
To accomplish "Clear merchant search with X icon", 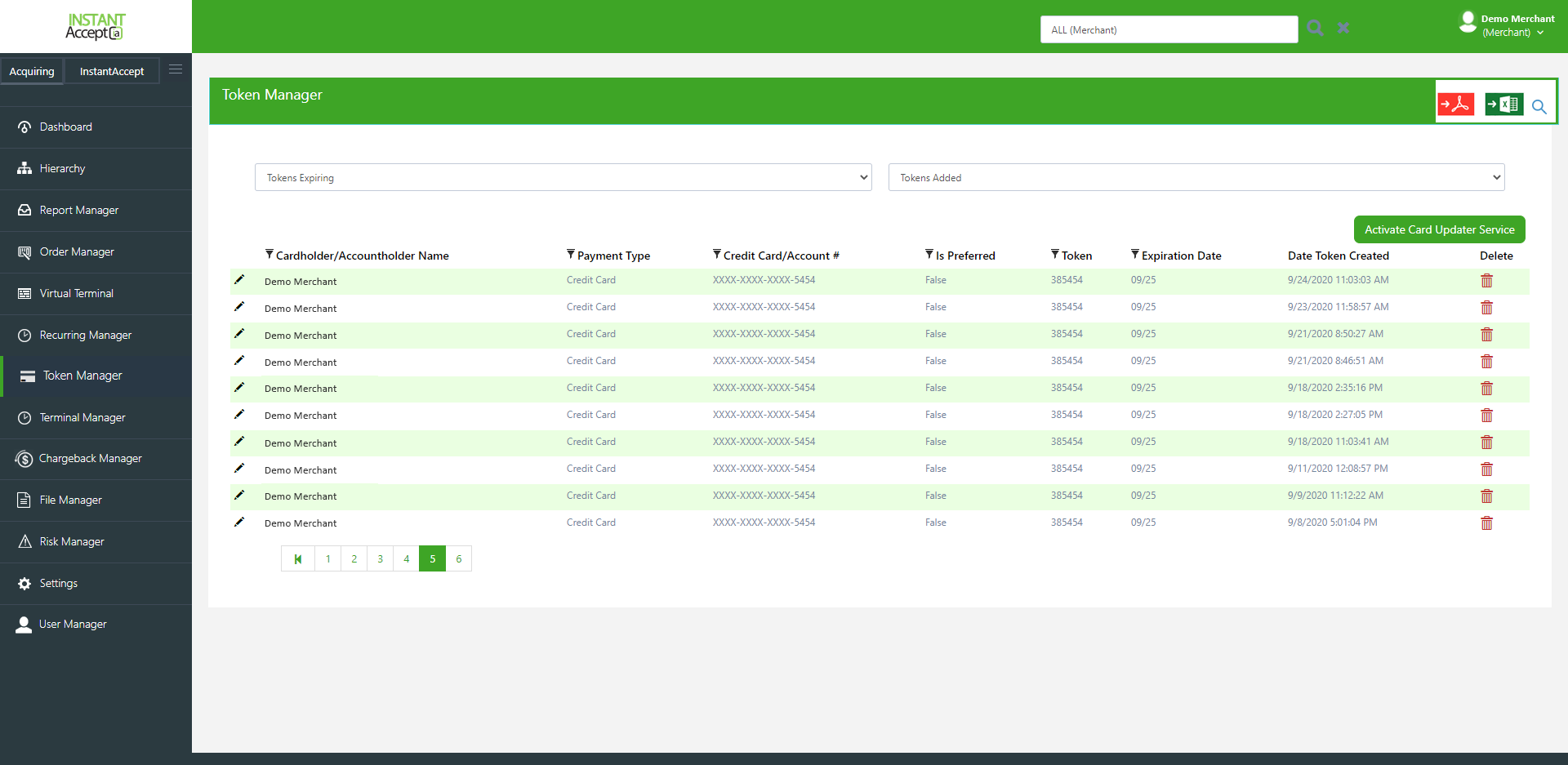I will 1343,29.
